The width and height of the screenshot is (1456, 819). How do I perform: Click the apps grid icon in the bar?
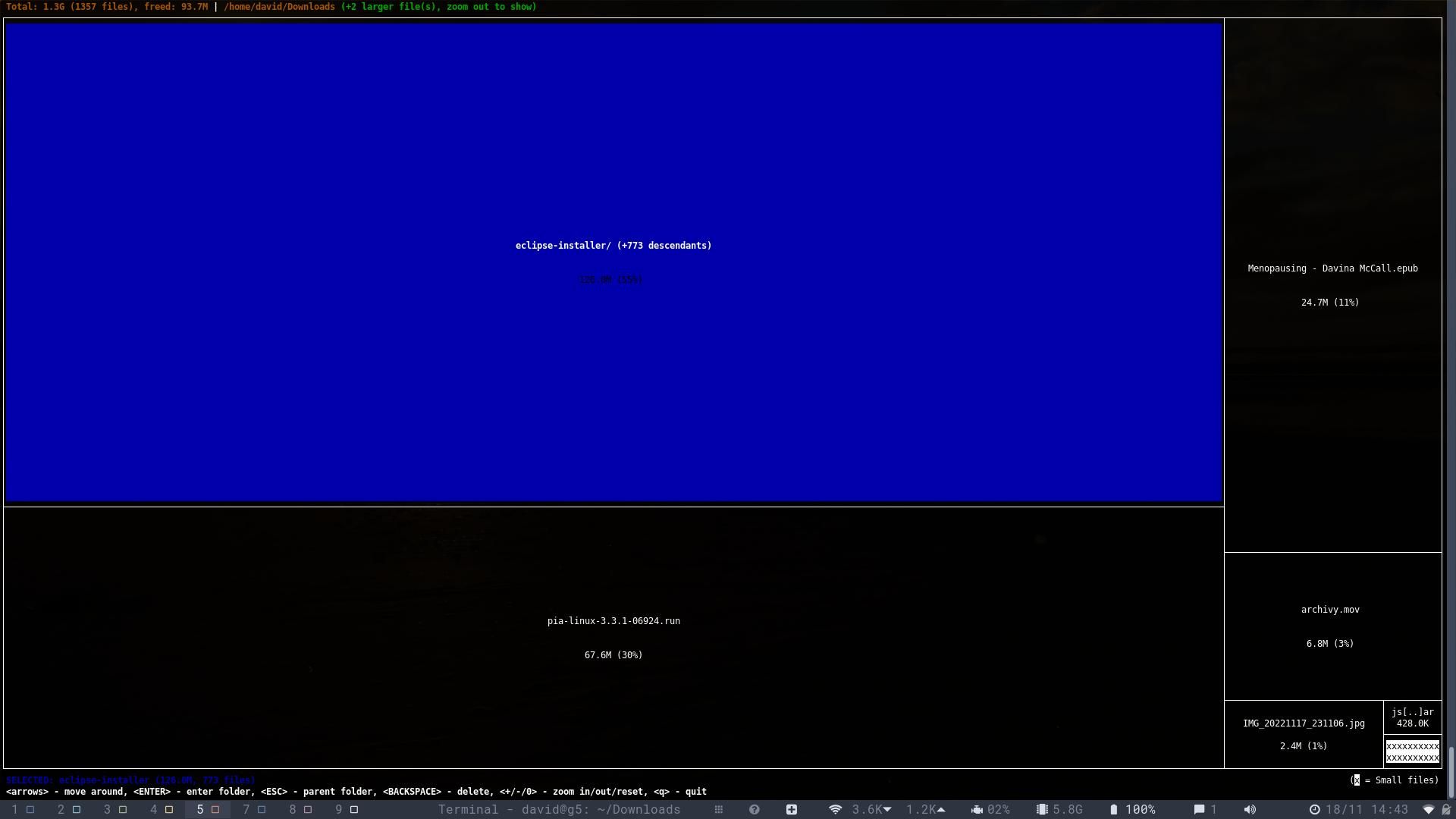tap(718, 810)
